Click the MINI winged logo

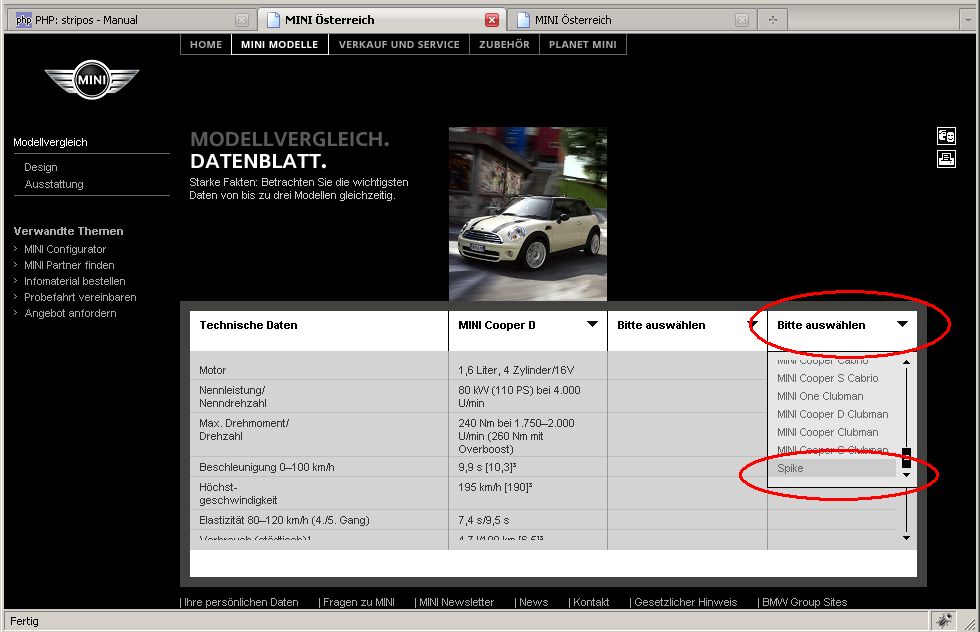(x=92, y=79)
